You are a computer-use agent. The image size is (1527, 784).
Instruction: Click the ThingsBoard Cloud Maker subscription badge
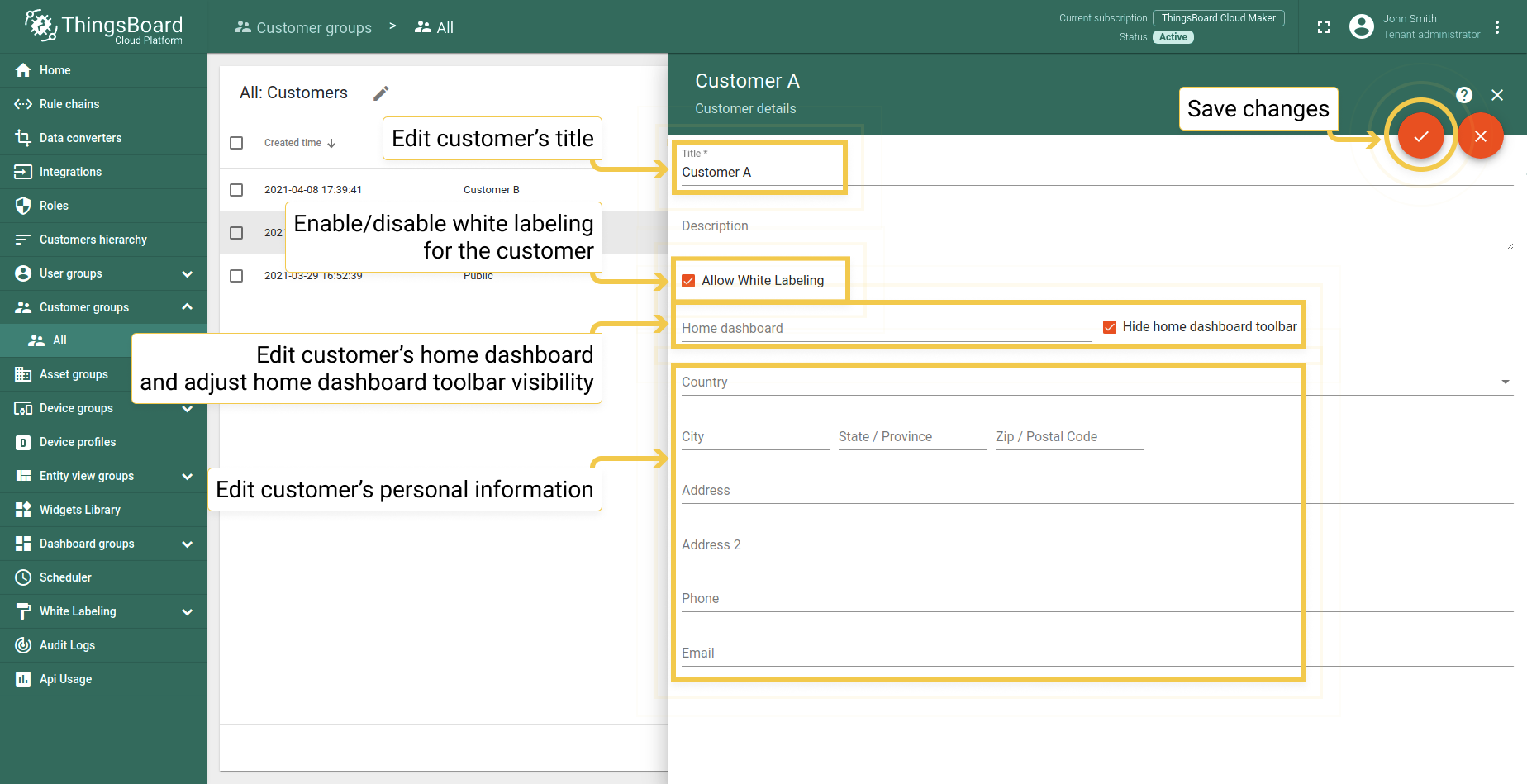coord(1218,18)
